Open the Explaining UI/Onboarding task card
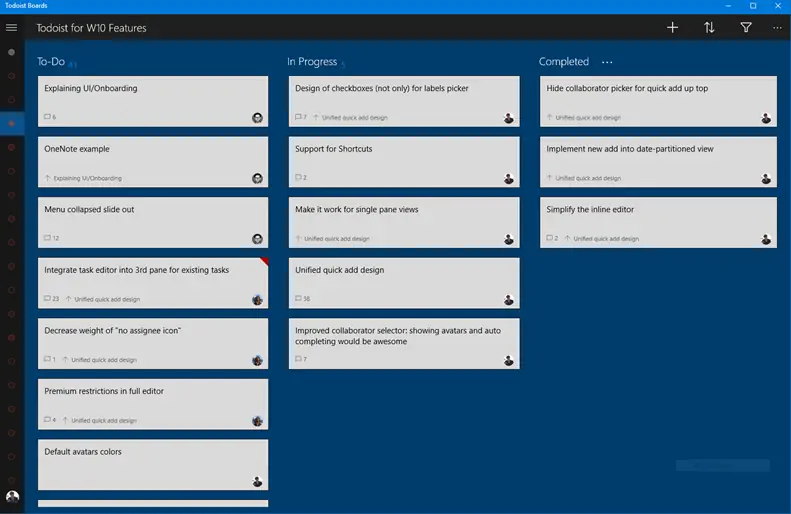This screenshot has height=514, width=791. coord(153,101)
